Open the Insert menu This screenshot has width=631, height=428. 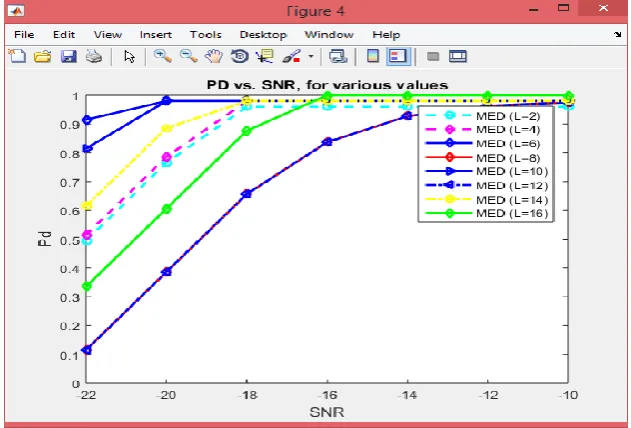(156, 35)
